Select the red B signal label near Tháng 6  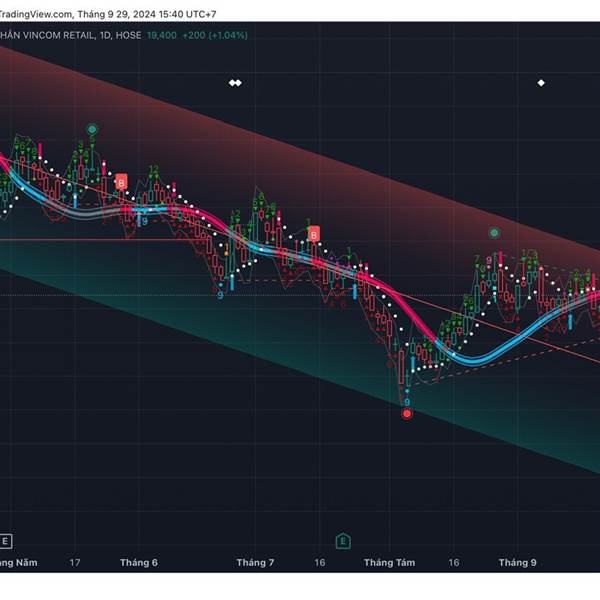121,183
